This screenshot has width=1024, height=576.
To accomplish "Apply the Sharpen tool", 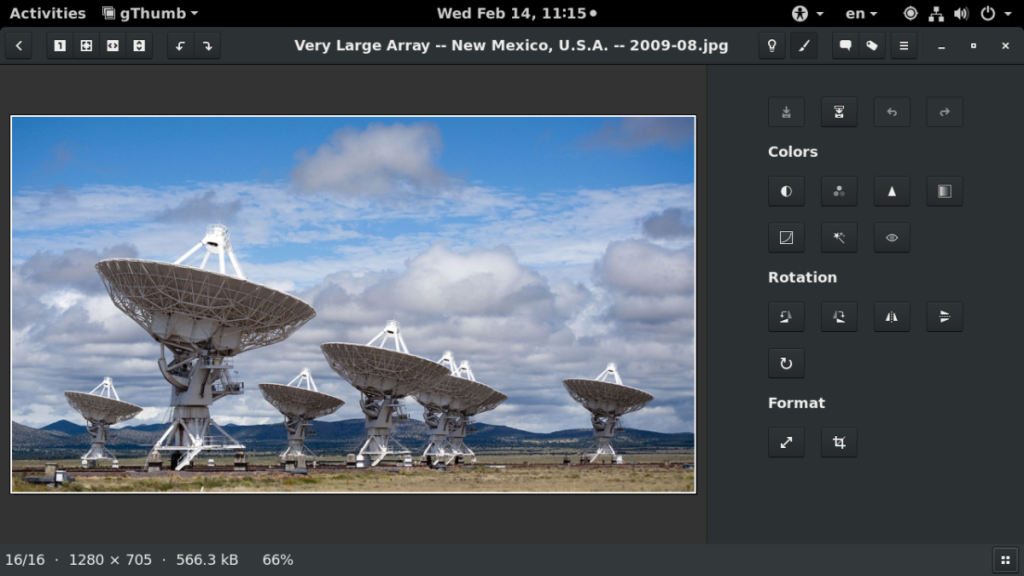I will (x=891, y=191).
